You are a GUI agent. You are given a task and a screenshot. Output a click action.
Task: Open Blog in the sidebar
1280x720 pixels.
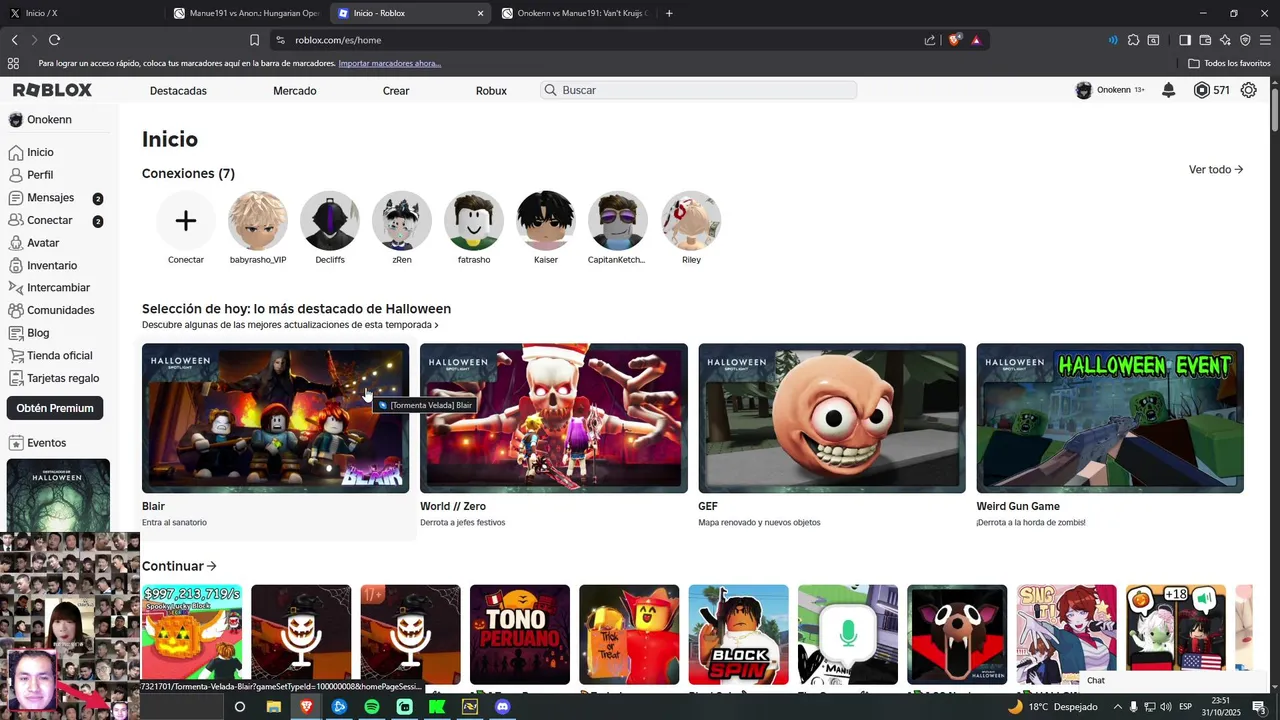click(29, 333)
